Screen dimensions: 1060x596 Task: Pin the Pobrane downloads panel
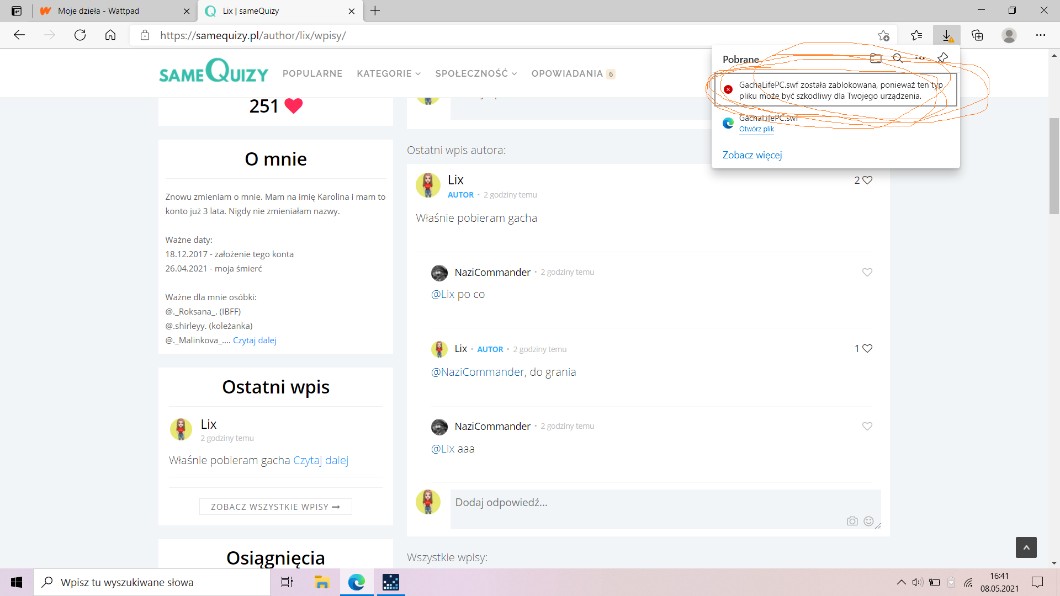942,59
